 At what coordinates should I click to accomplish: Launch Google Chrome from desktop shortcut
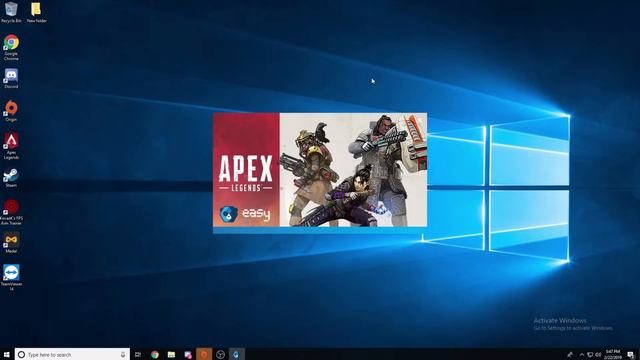pos(11,47)
